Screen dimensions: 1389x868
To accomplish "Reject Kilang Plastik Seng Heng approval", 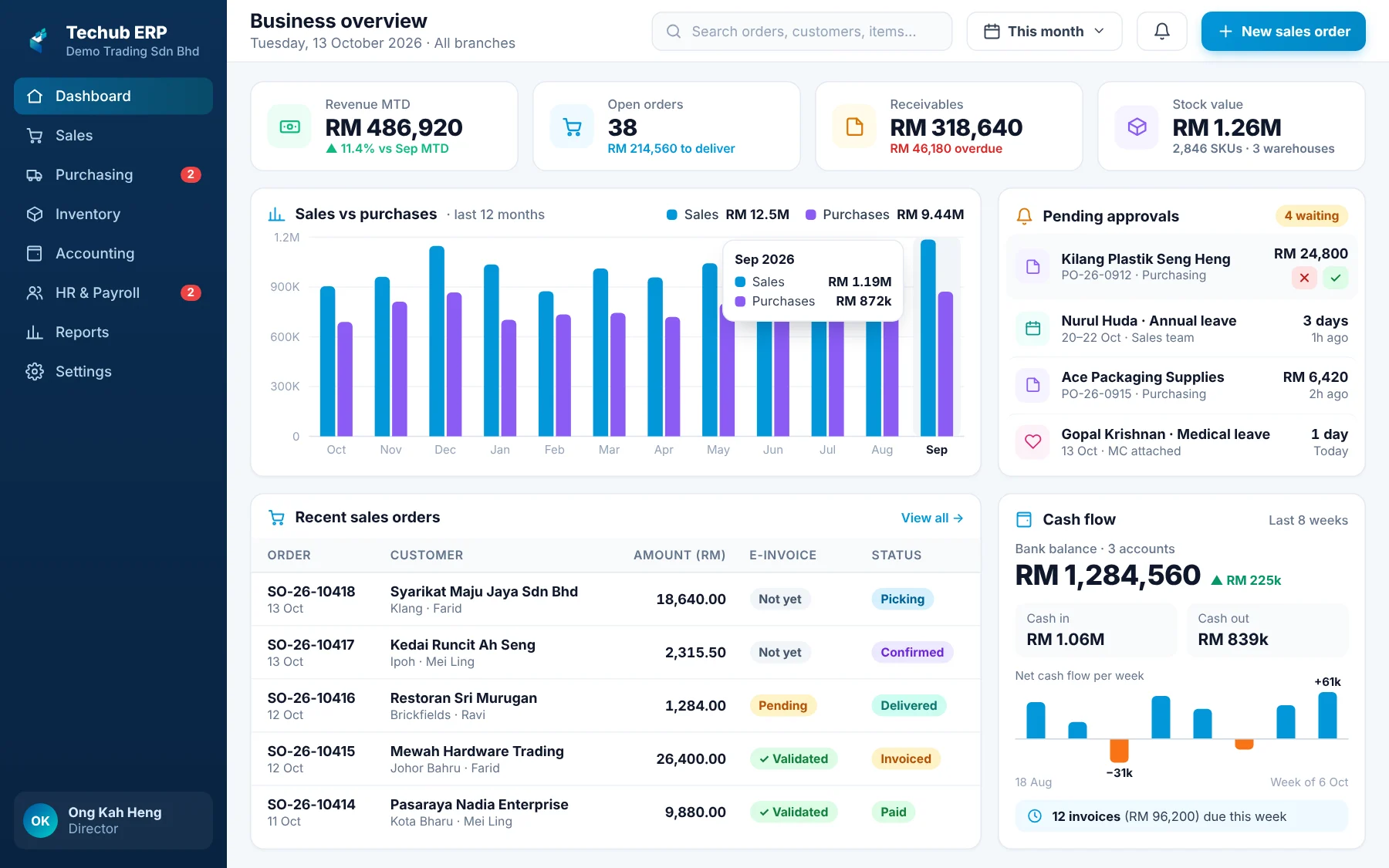I will pos(1304,278).
